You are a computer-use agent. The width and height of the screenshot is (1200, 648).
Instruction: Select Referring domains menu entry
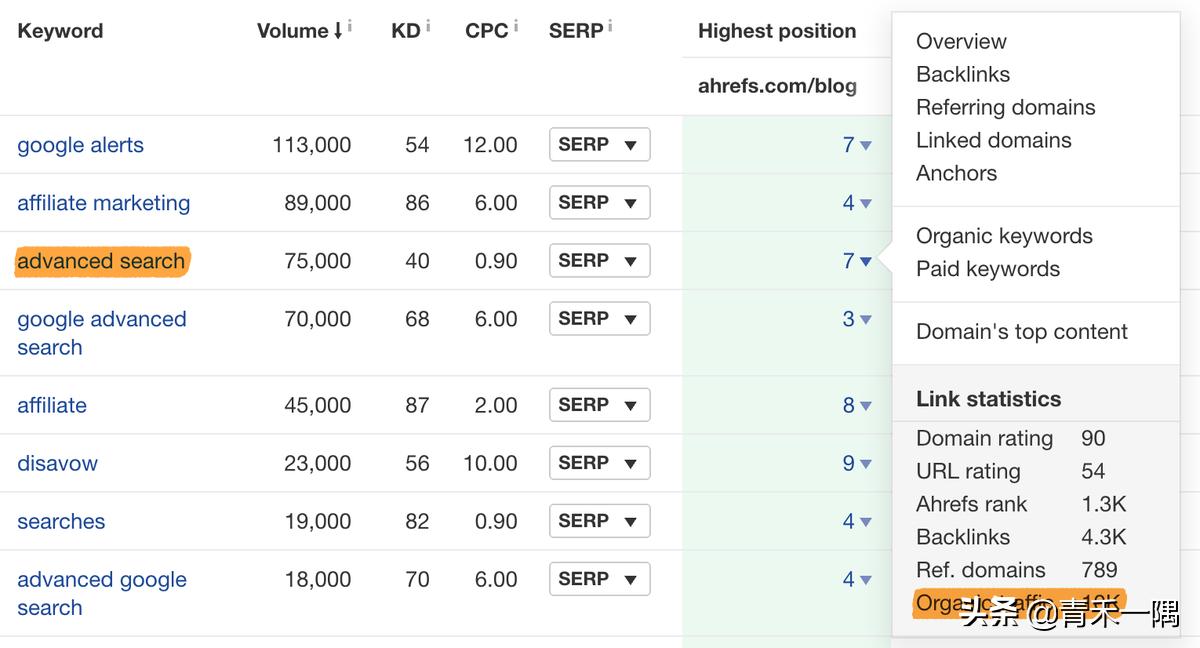pos(1005,107)
